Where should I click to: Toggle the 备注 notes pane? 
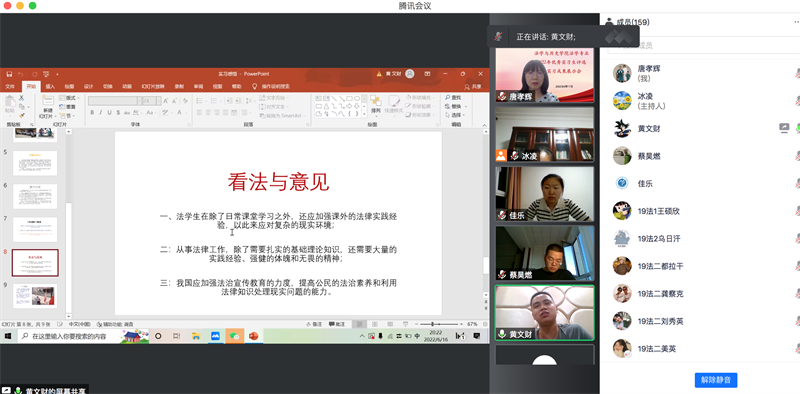314,324
